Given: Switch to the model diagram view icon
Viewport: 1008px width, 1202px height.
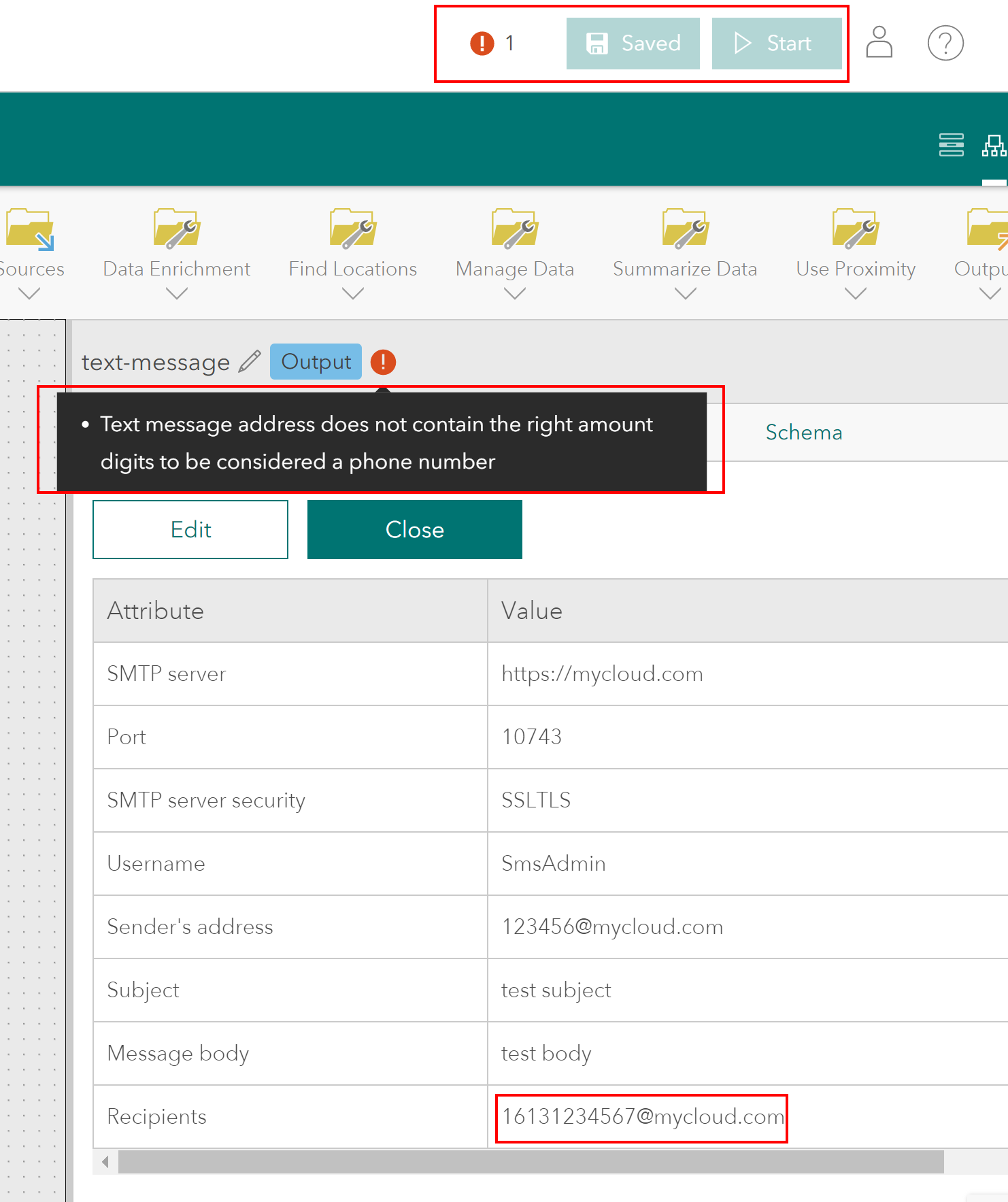Looking at the screenshot, I should tap(994, 145).
